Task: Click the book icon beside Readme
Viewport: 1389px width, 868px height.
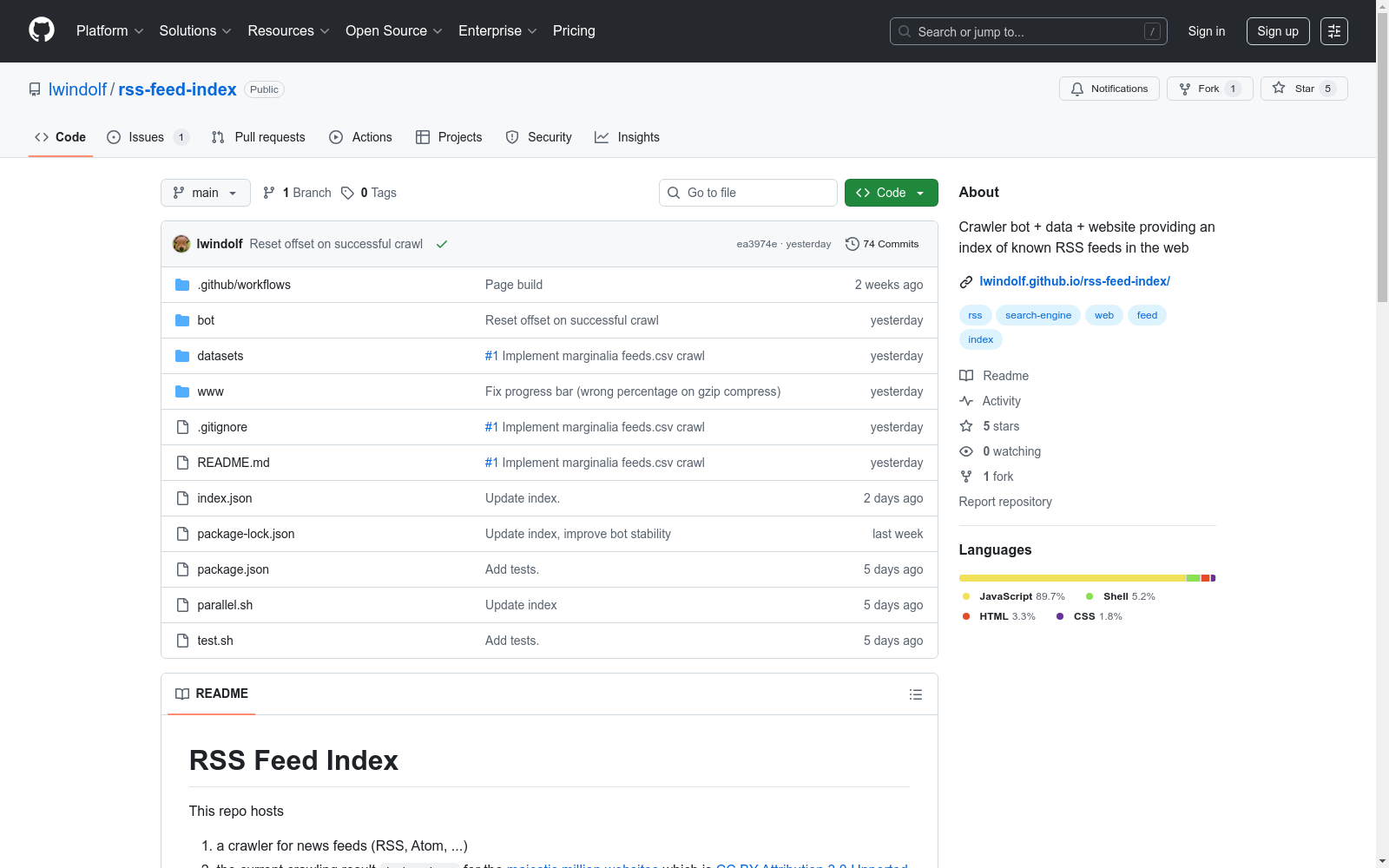Action: tap(966, 376)
